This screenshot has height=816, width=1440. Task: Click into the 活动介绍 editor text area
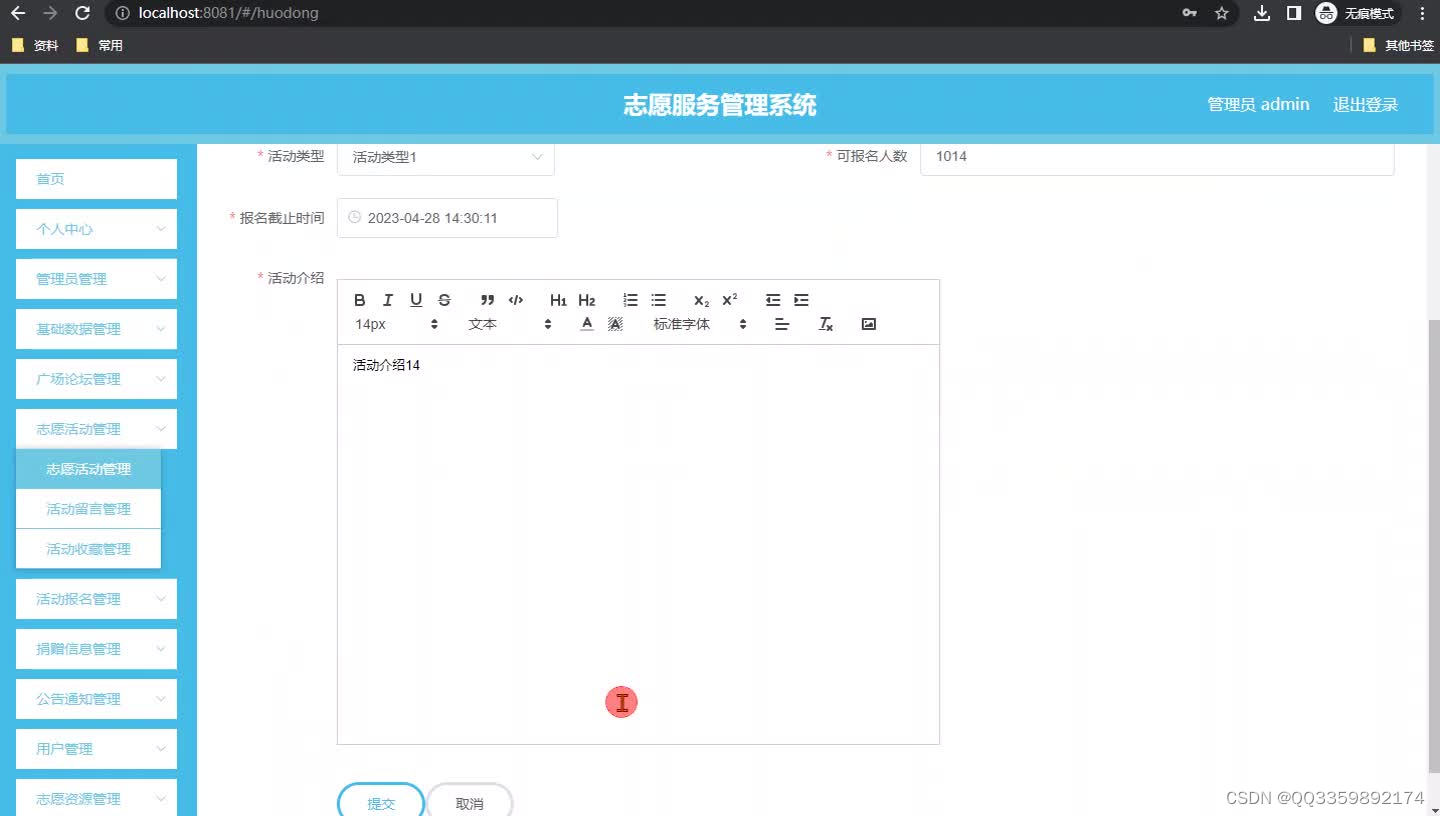coord(638,544)
